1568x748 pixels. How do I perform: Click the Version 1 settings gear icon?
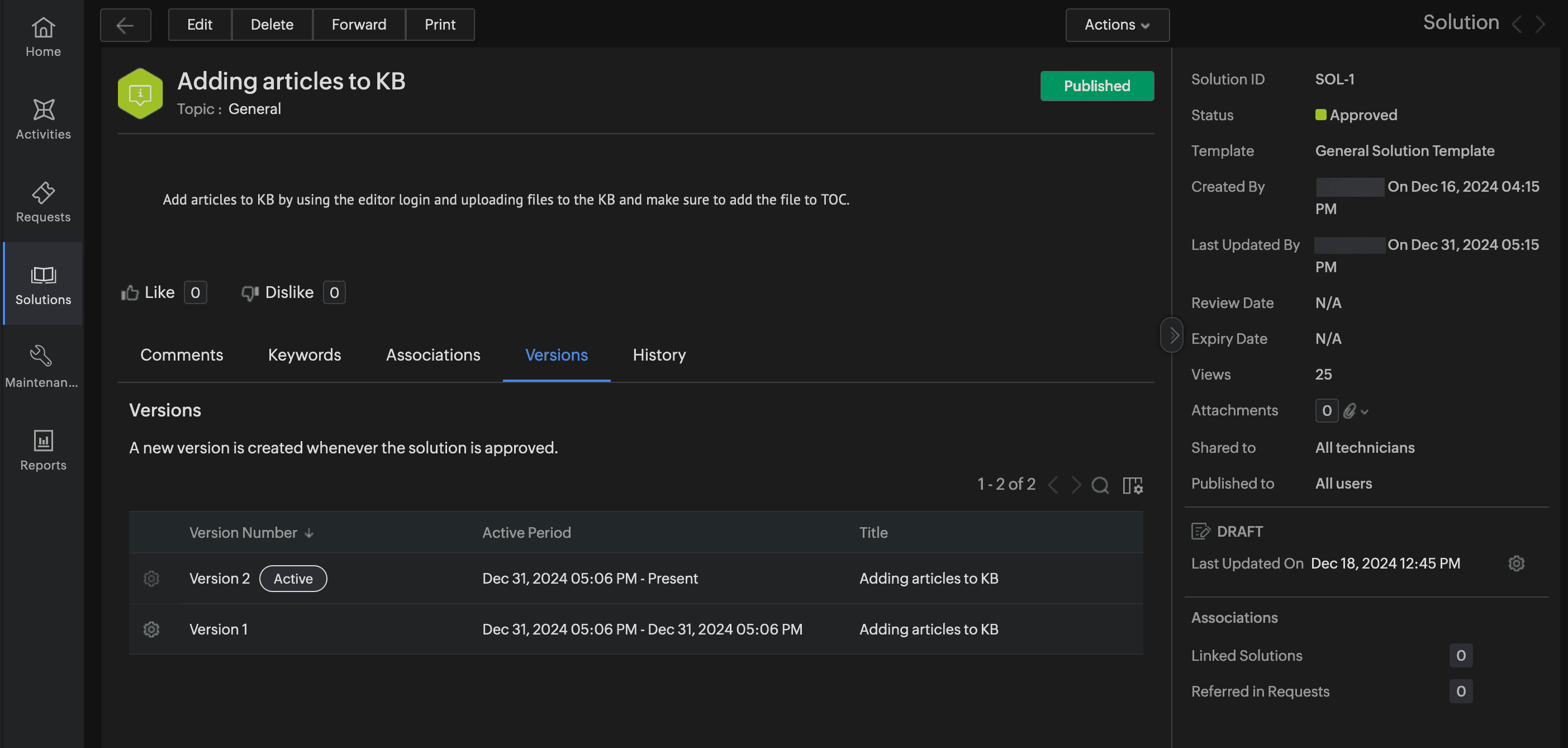tap(152, 628)
